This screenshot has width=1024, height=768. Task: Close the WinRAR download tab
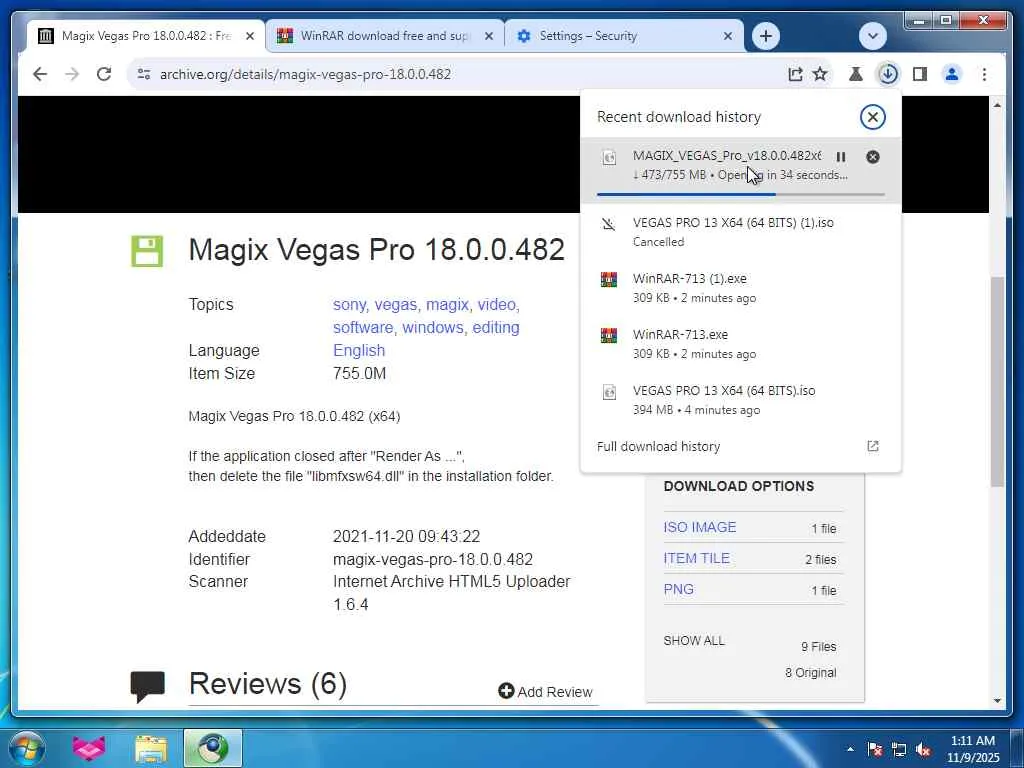(x=488, y=36)
